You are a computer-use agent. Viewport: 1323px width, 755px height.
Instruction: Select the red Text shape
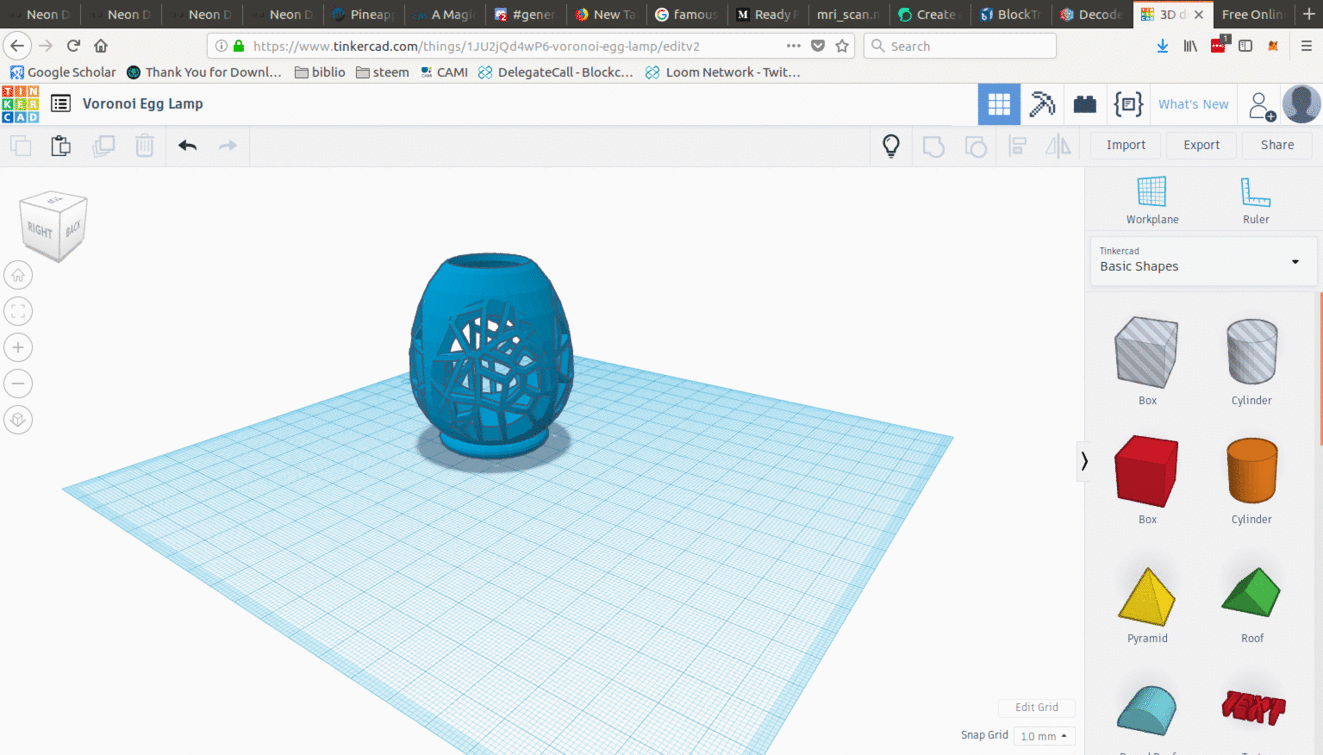click(x=1253, y=707)
